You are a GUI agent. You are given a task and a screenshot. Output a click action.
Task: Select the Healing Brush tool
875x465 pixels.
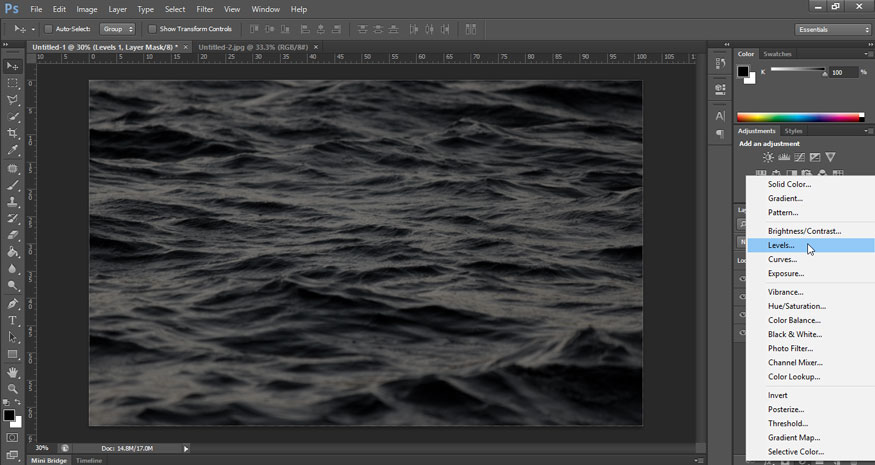[x=12, y=169]
